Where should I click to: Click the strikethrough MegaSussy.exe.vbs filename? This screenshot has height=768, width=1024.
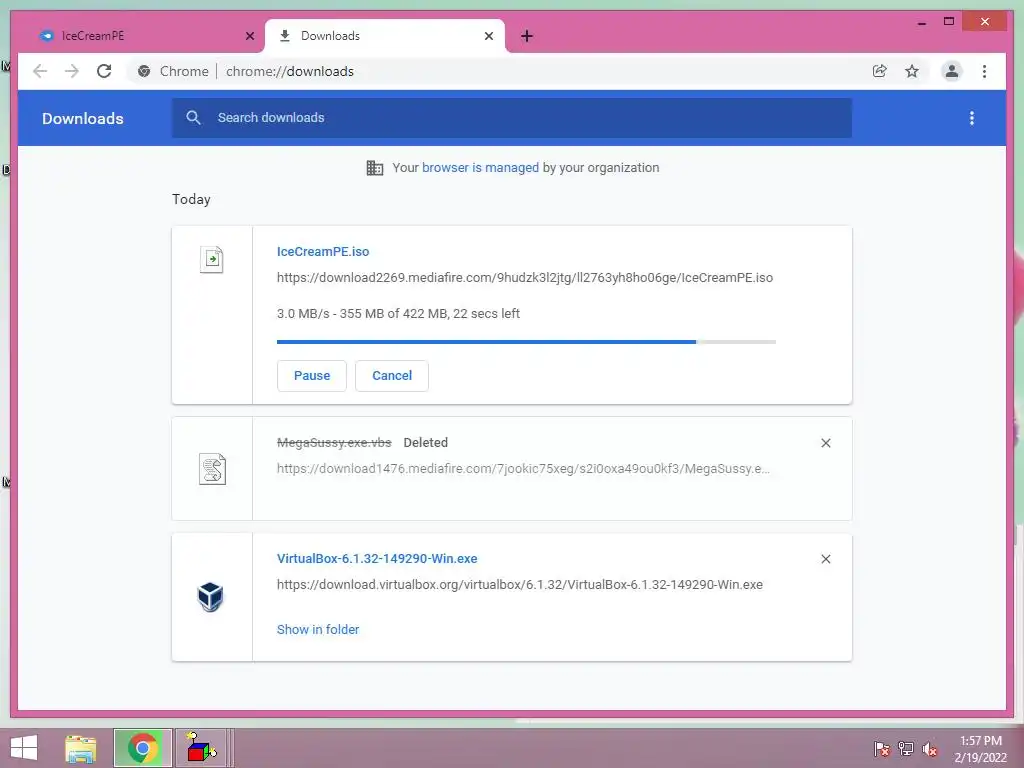tap(334, 443)
